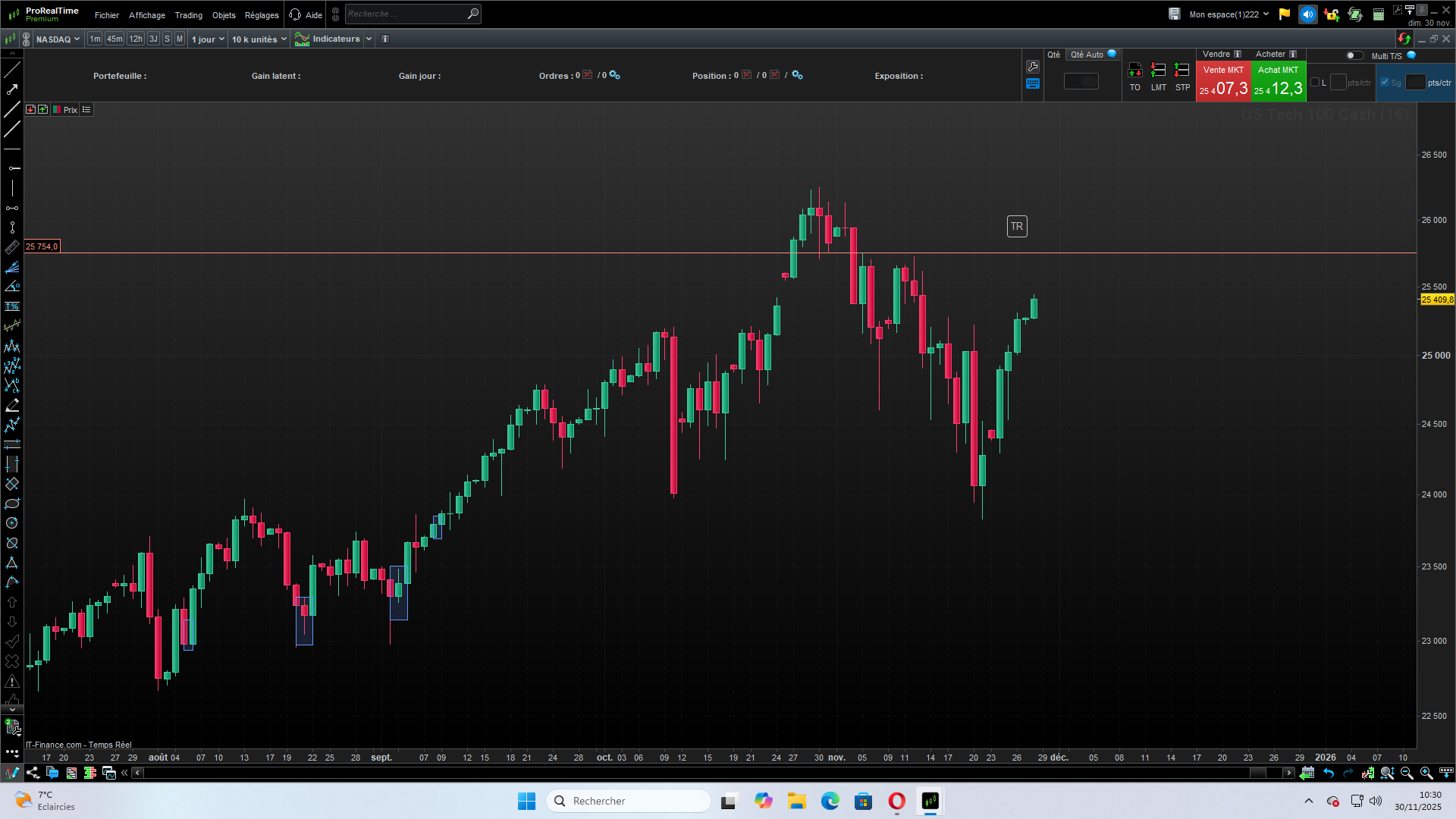1456x819 pixels.
Task: Select the LMT limit order icon
Action: (1158, 77)
